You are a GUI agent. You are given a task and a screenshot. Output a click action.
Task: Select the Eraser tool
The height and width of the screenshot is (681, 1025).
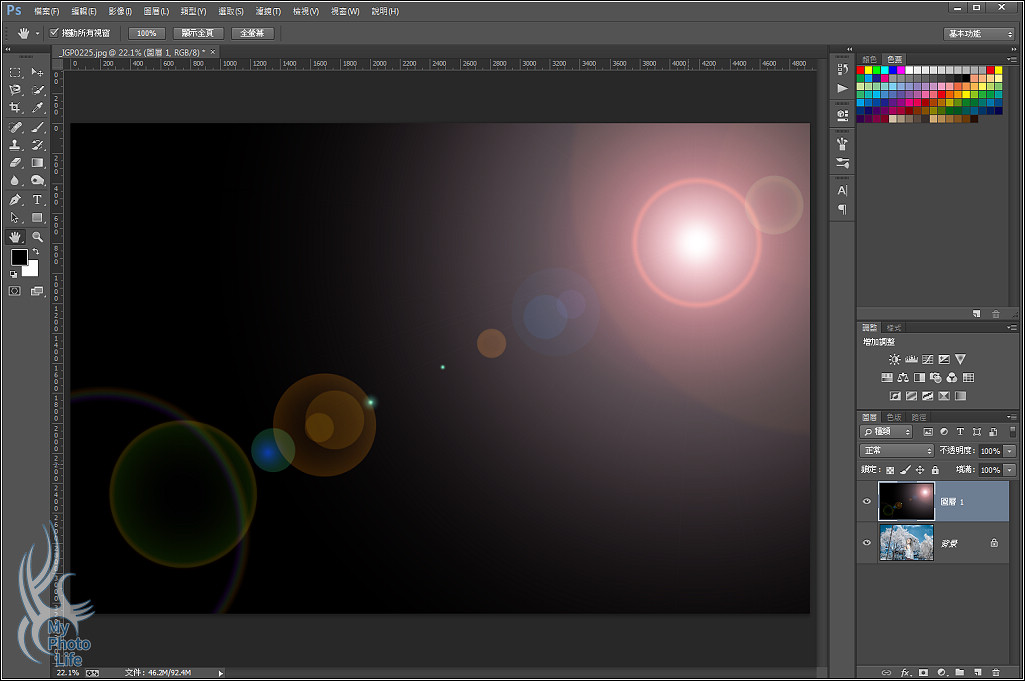(16, 162)
